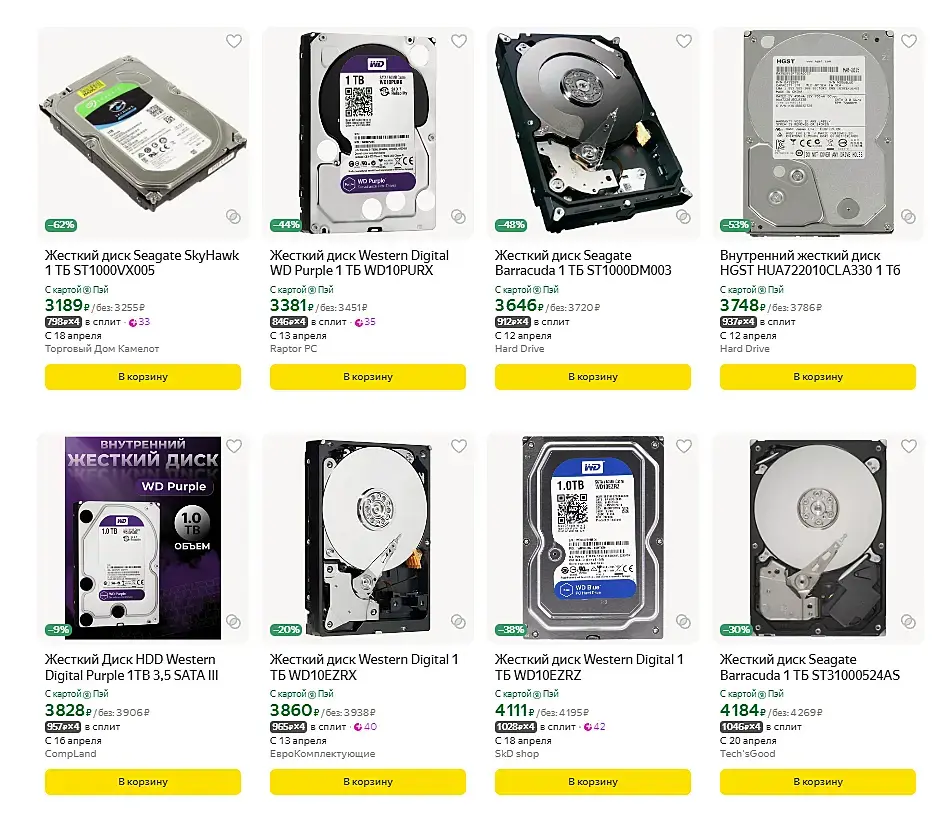This screenshot has height=814, width=952.
Task: Add Seagate SkyHawk ST1000VX005 to favorites
Action: click(x=233, y=42)
